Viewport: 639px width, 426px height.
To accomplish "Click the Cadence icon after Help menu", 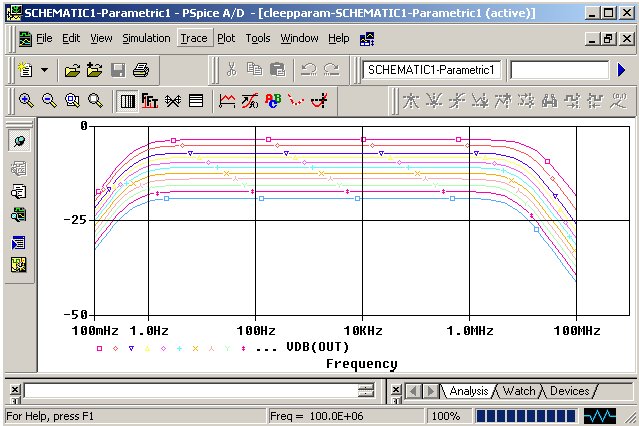I will [367, 39].
